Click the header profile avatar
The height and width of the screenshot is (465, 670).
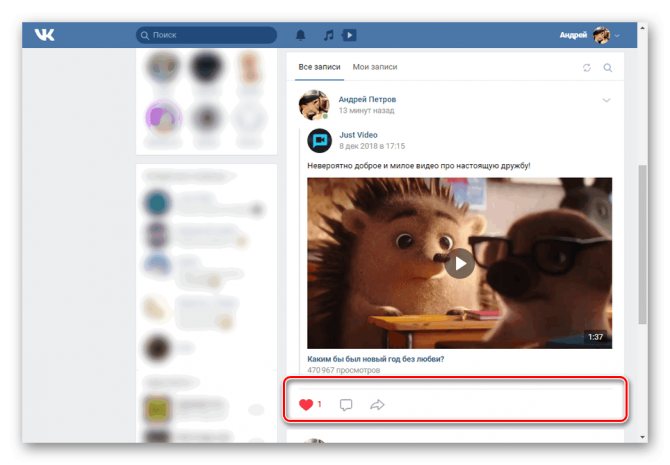coord(601,35)
